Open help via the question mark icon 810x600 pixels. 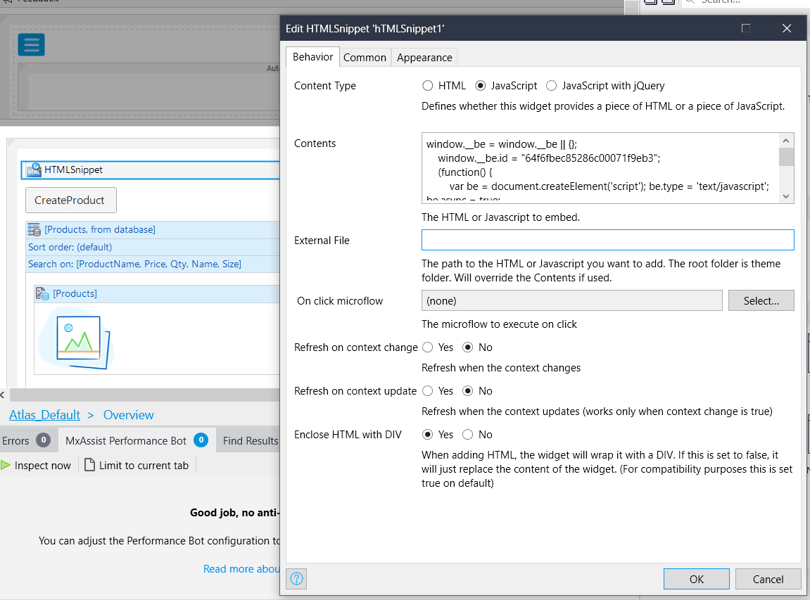click(297, 578)
